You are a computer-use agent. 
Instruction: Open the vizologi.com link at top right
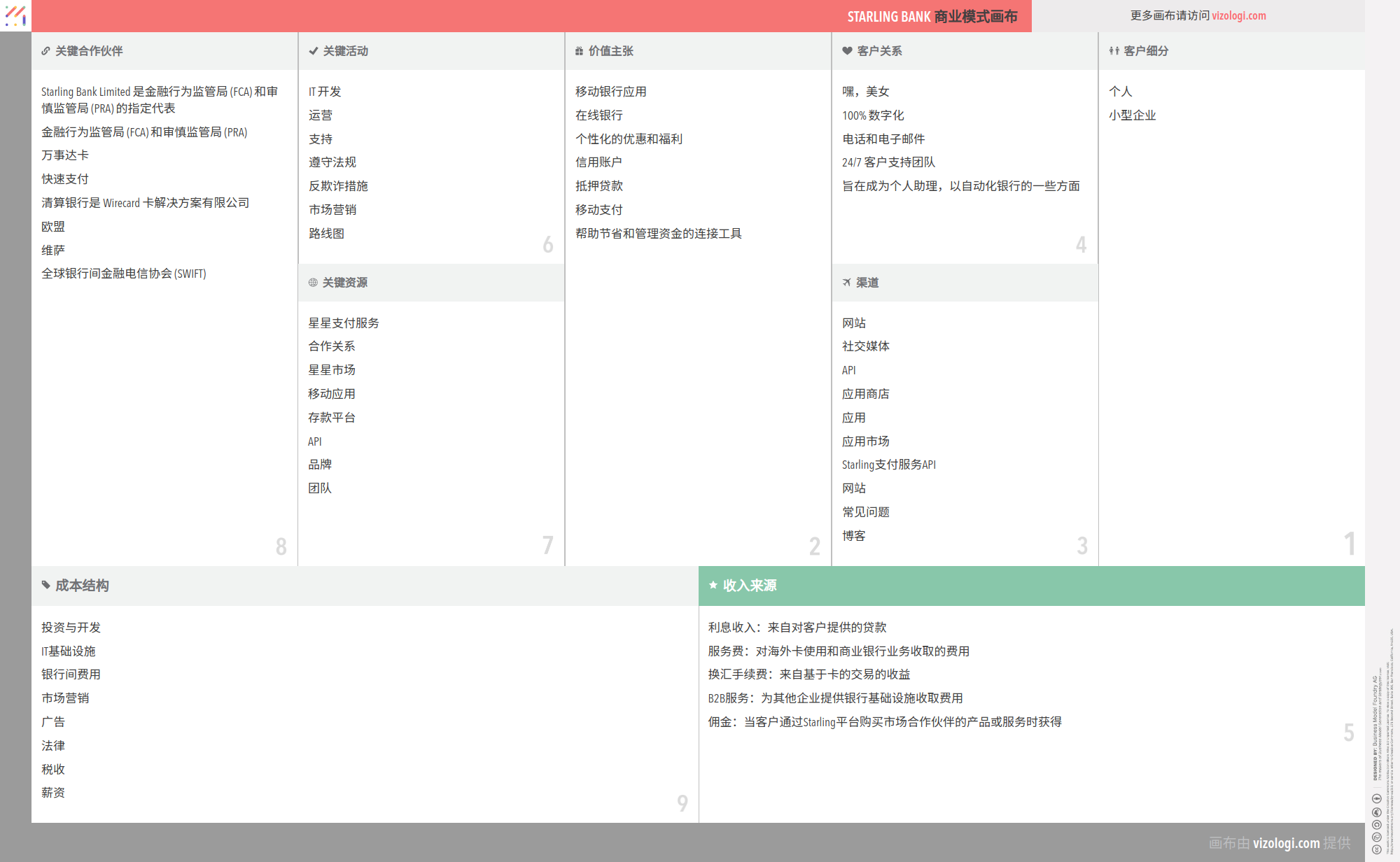point(1238,15)
